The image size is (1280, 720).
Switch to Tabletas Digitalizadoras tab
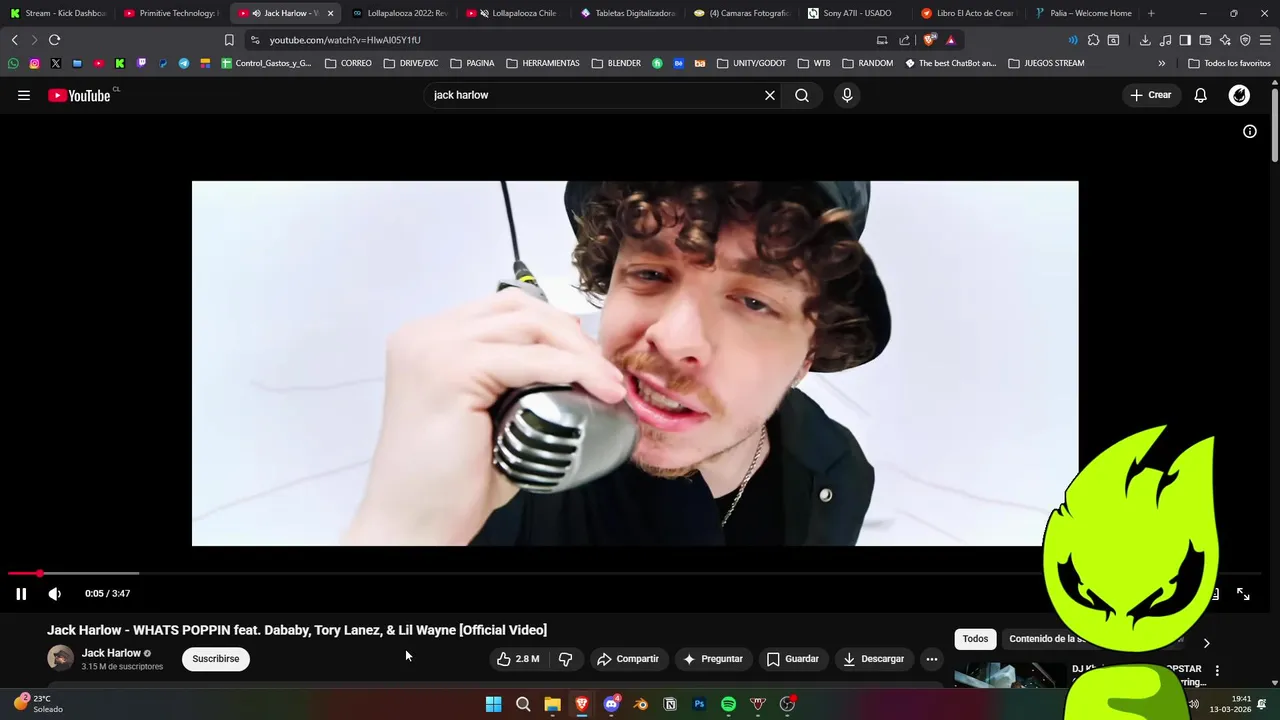[x=628, y=13]
